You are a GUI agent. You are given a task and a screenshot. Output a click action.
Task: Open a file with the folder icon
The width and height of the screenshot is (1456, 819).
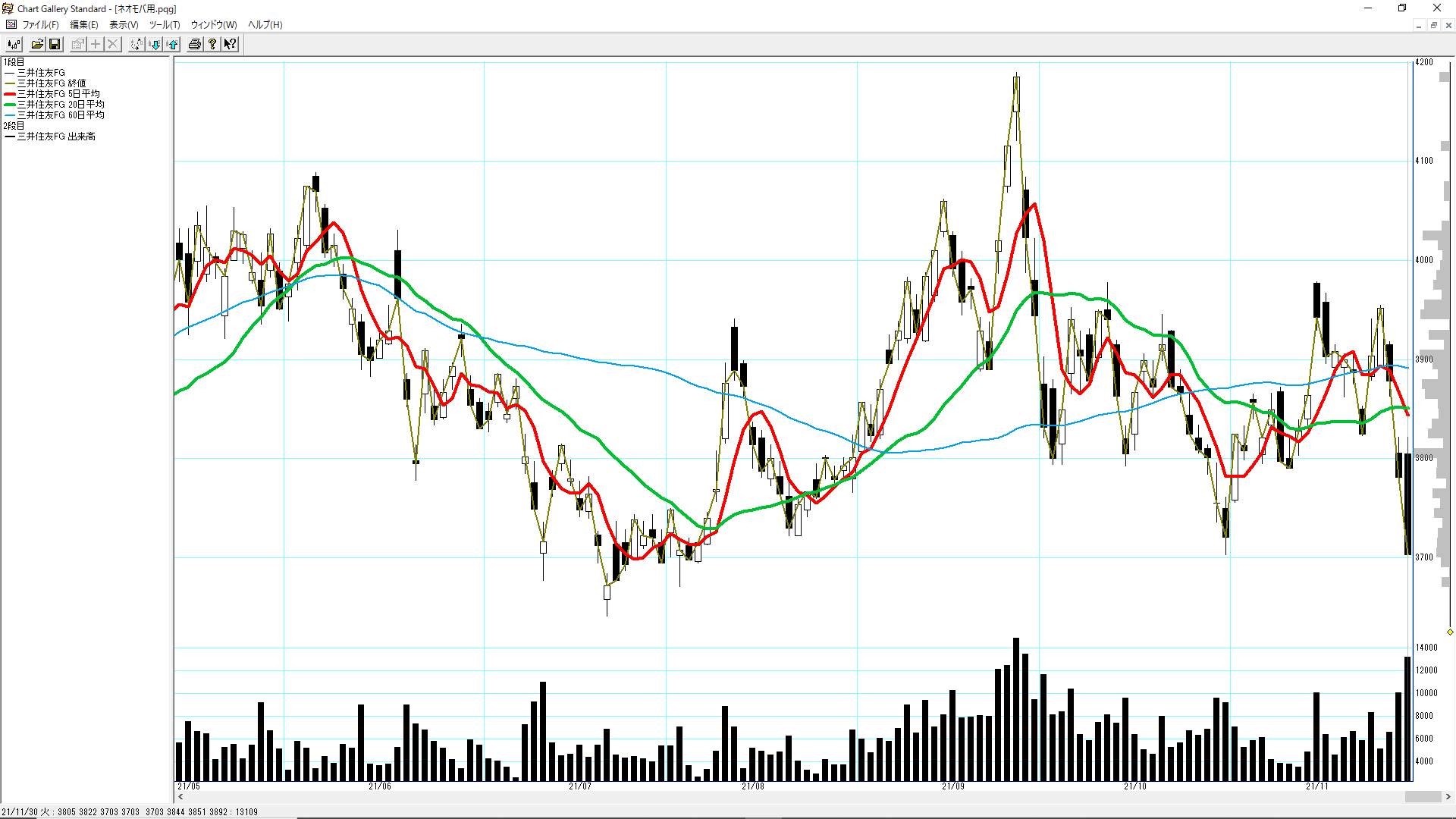pyautogui.click(x=37, y=45)
